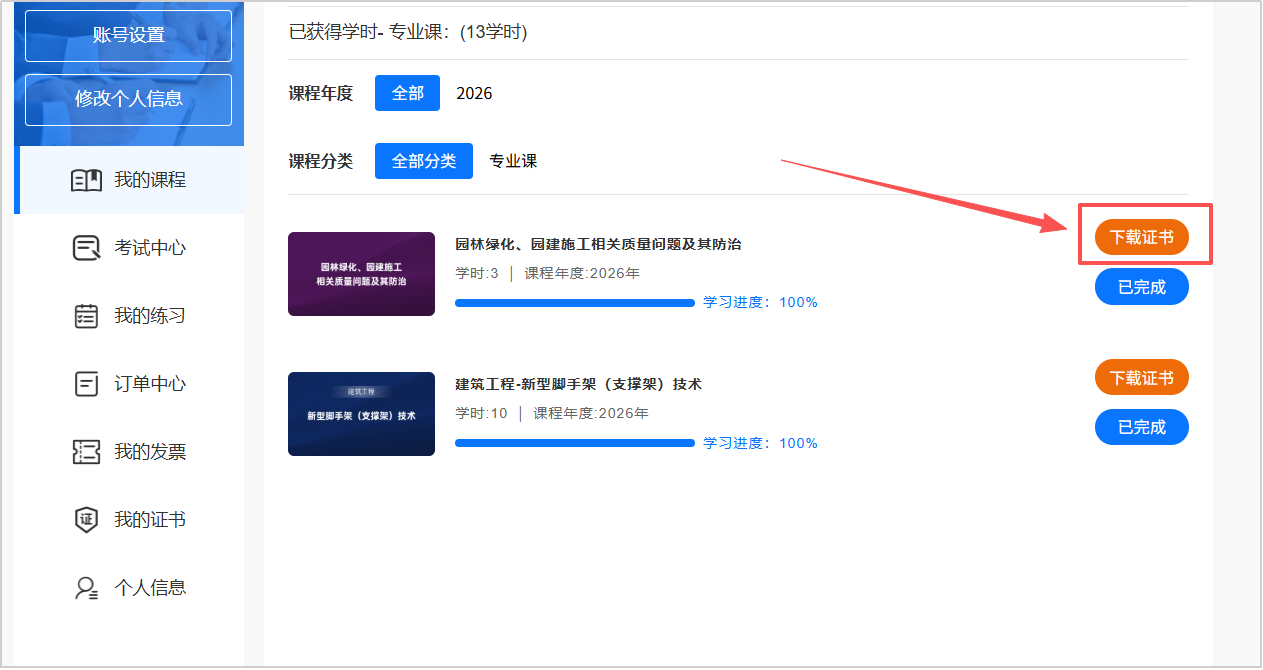Click the 我的练习 calendar icon
Image resolution: width=1263 pixels, height=670 pixels.
pyautogui.click(x=87, y=316)
